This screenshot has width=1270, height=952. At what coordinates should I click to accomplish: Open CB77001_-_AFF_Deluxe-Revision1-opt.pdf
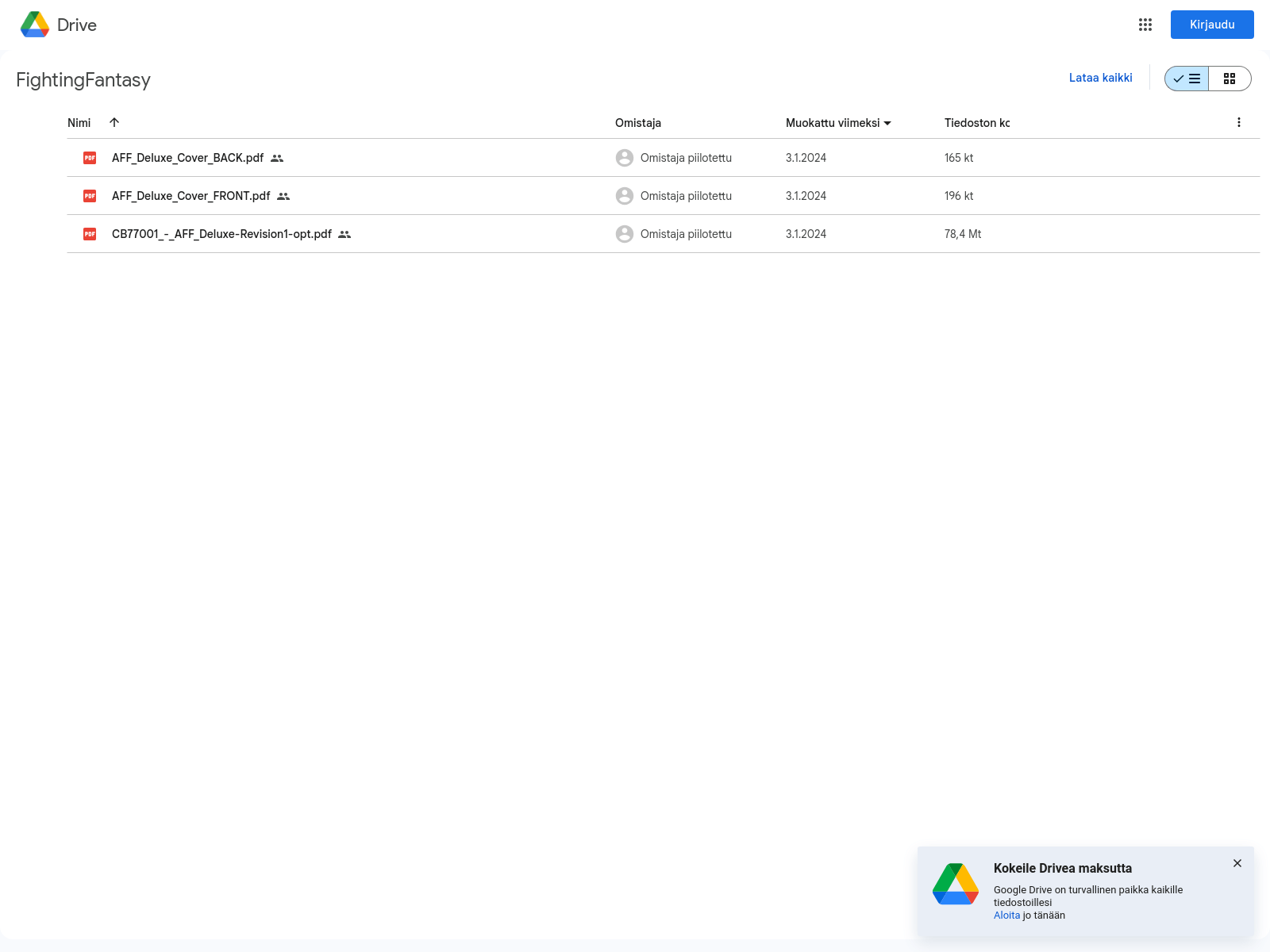[x=221, y=234]
